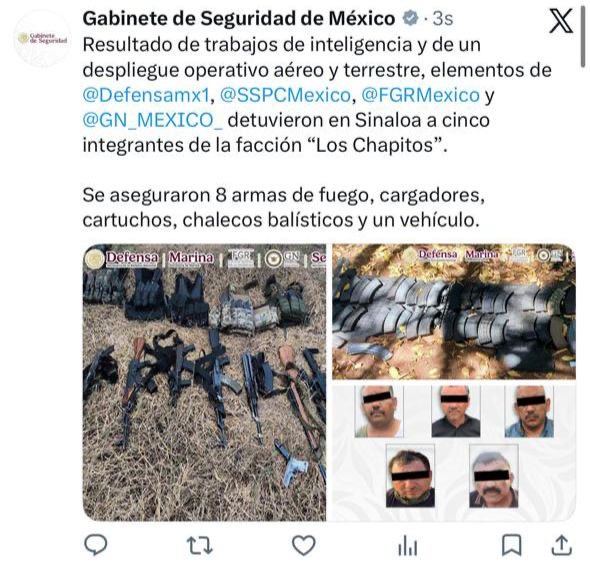Share the post with the upload arrow icon

pos(561,545)
